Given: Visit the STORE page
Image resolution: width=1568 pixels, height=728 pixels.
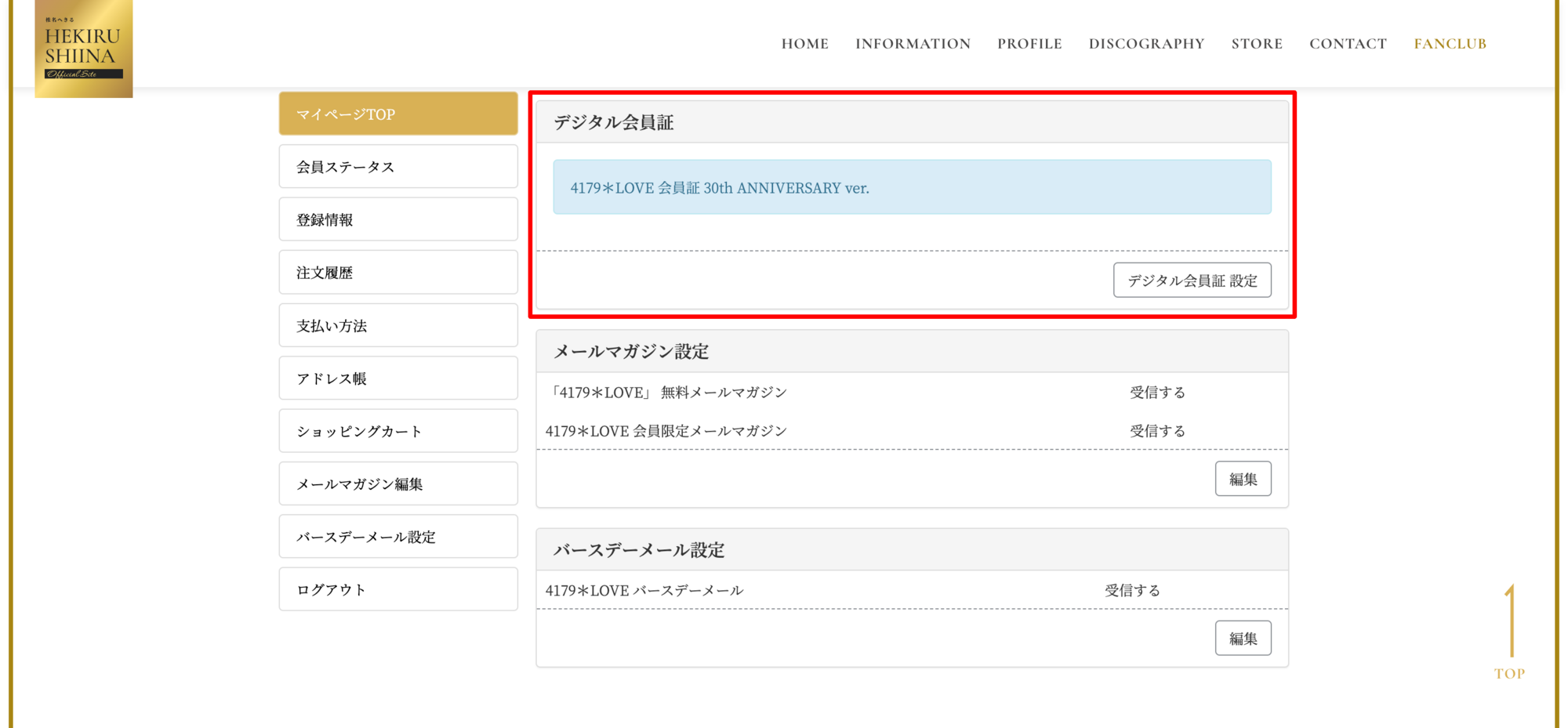Looking at the screenshot, I should click(x=1257, y=44).
